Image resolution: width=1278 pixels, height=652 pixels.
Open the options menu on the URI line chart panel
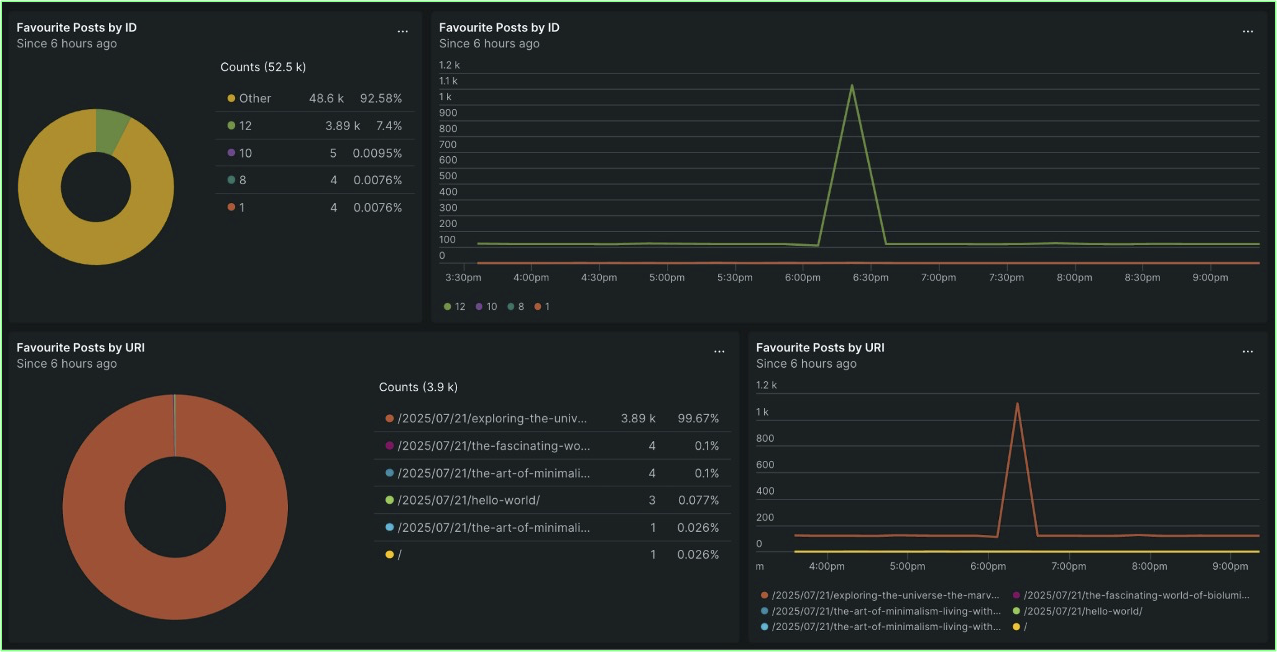[x=1247, y=351]
